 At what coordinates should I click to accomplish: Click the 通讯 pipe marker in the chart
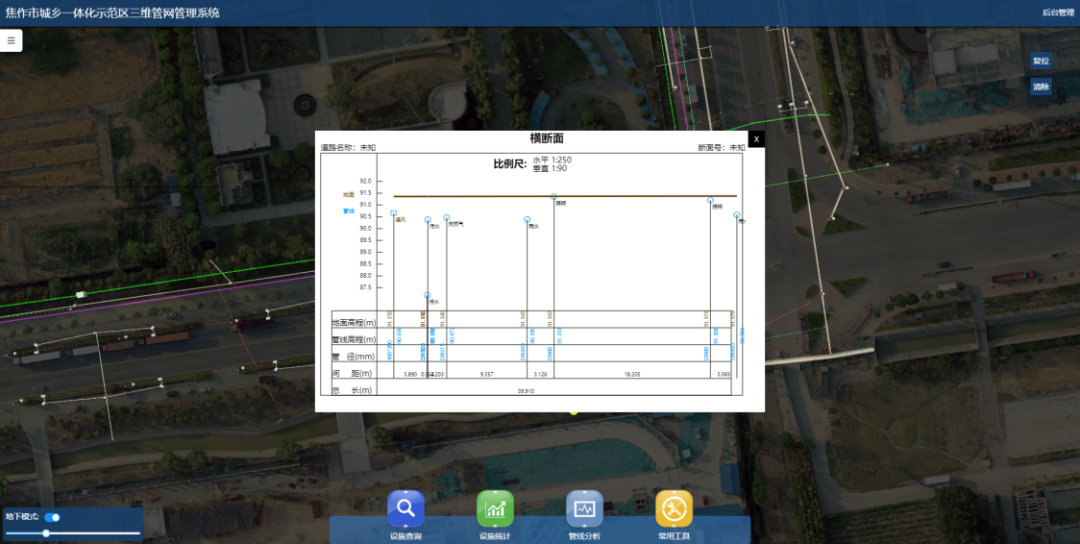pos(394,214)
